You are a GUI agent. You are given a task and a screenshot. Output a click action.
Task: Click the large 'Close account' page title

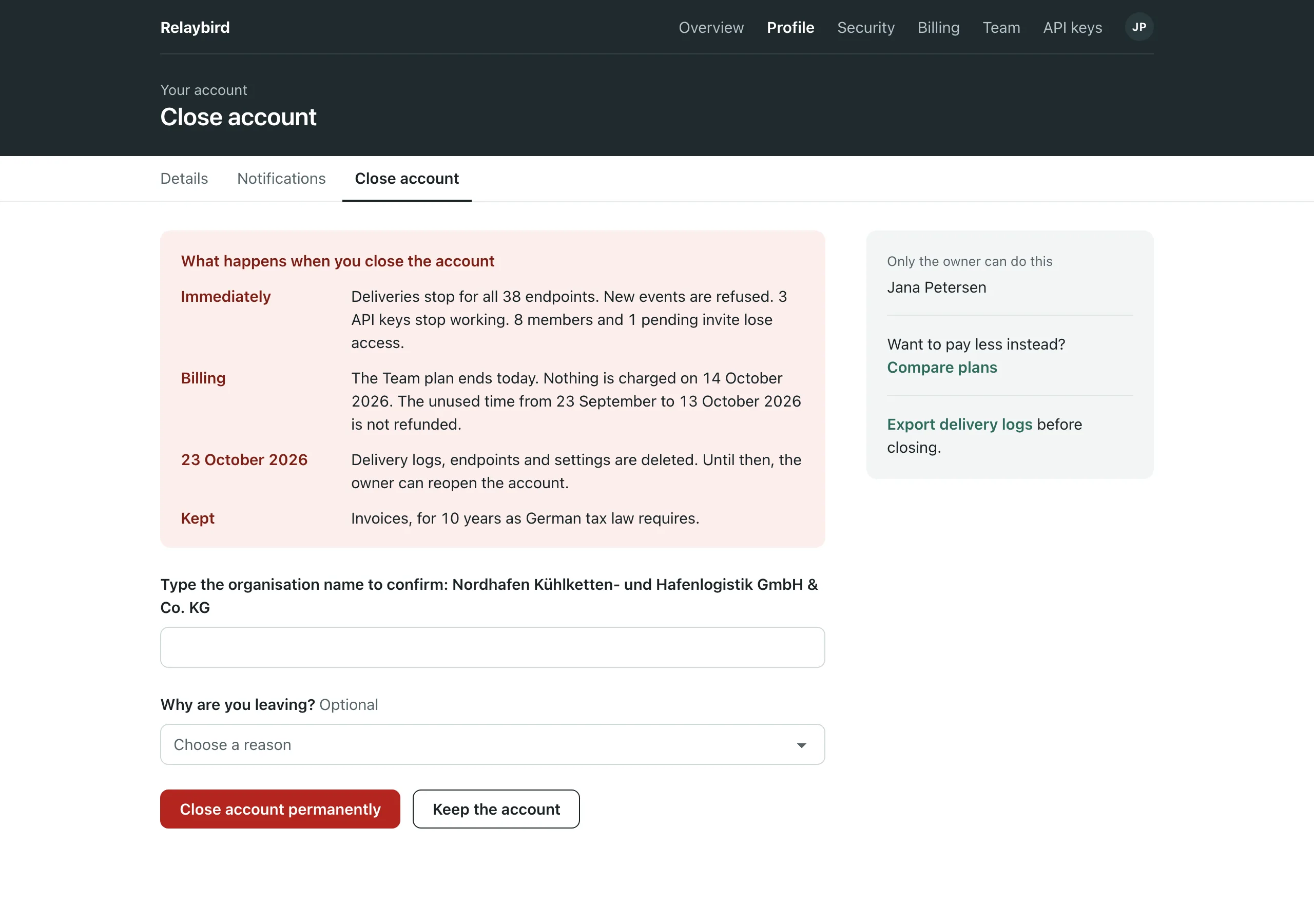point(238,117)
